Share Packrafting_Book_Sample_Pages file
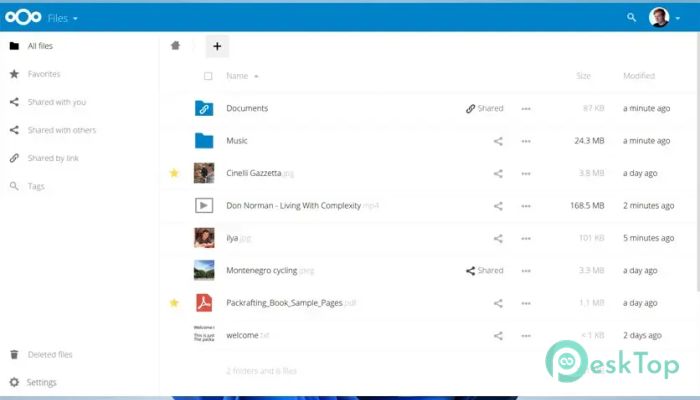Viewport: 700px width, 400px height. 498,303
